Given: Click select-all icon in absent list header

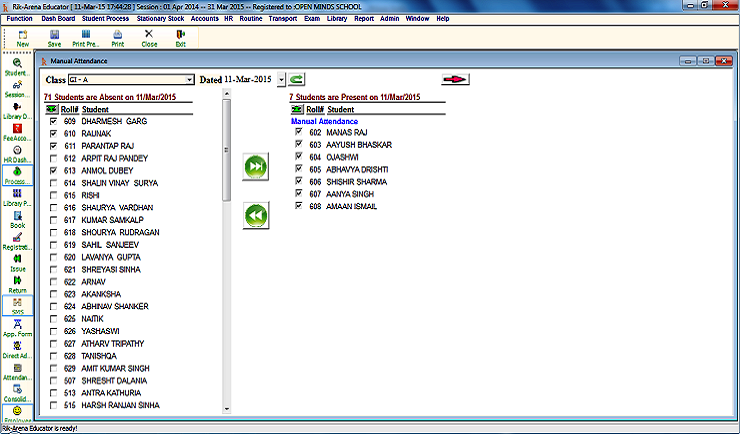Looking at the screenshot, I should coord(51,108).
